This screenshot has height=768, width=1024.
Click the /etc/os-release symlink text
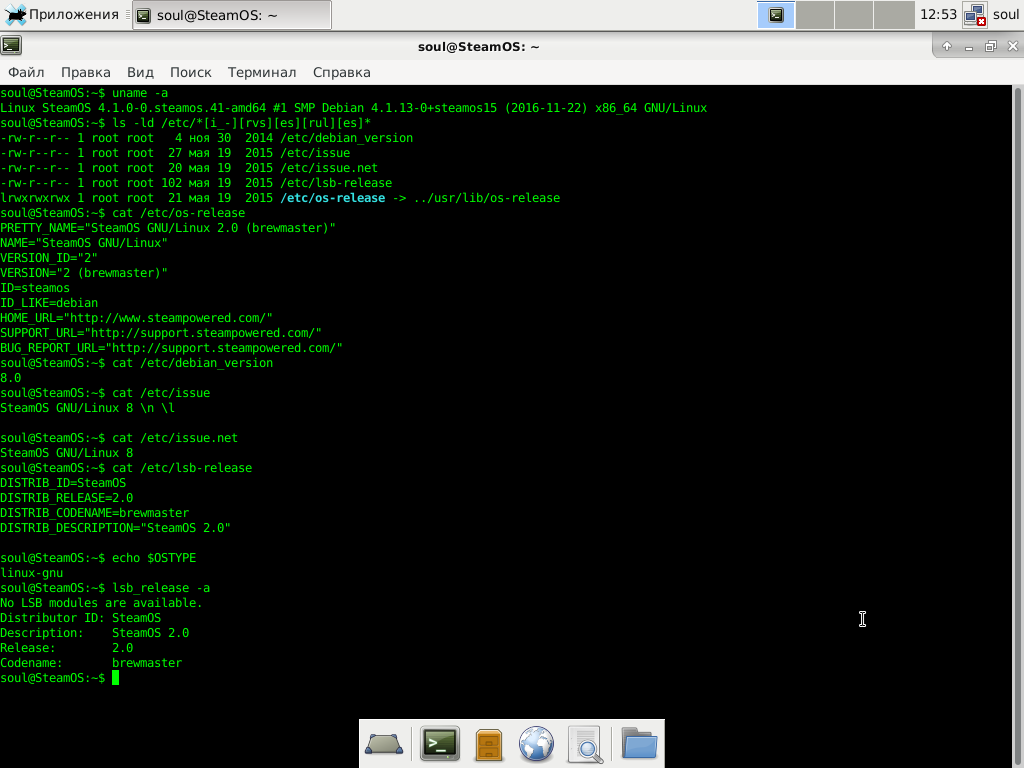332,198
